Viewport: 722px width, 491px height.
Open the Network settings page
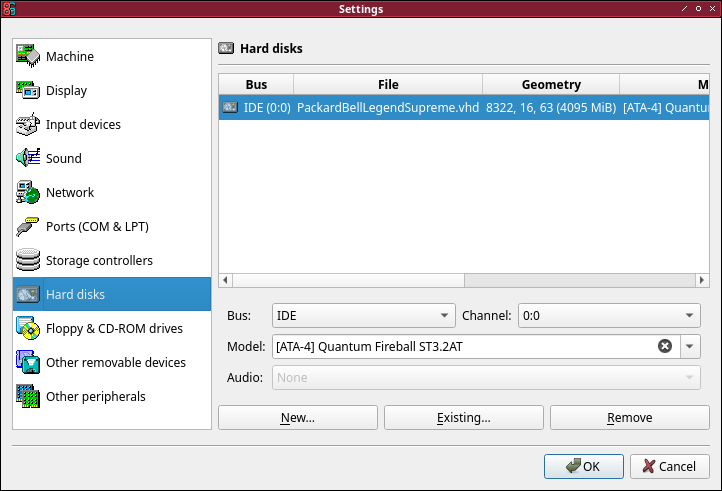(112, 192)
